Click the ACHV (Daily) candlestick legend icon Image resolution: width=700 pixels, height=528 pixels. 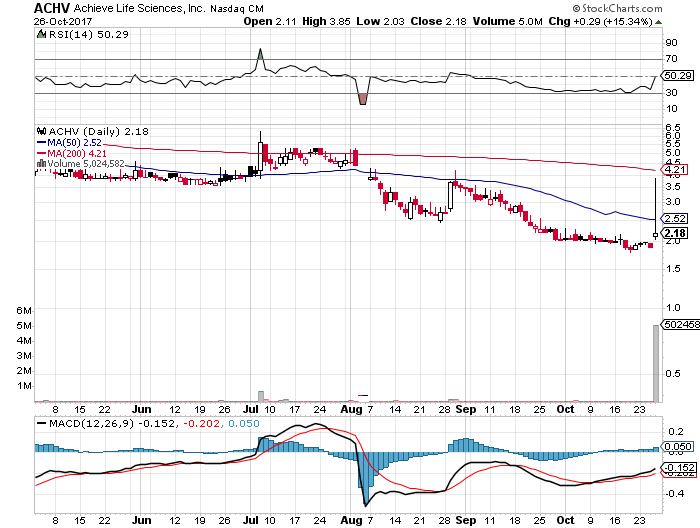(40, 130)
